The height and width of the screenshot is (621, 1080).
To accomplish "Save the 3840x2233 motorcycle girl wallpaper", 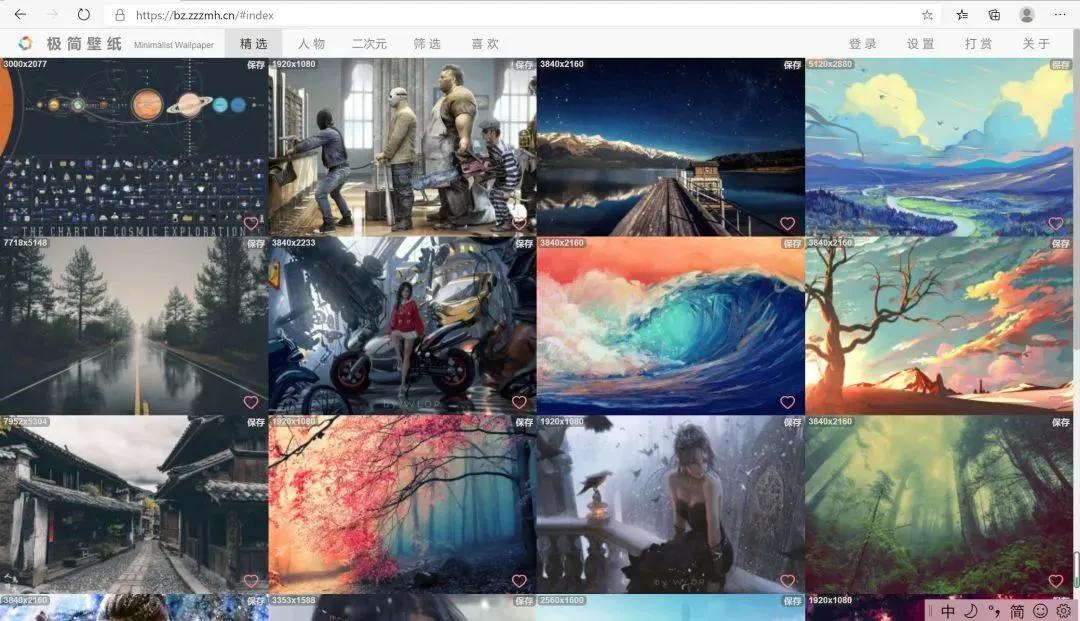I will pos(524,243).
